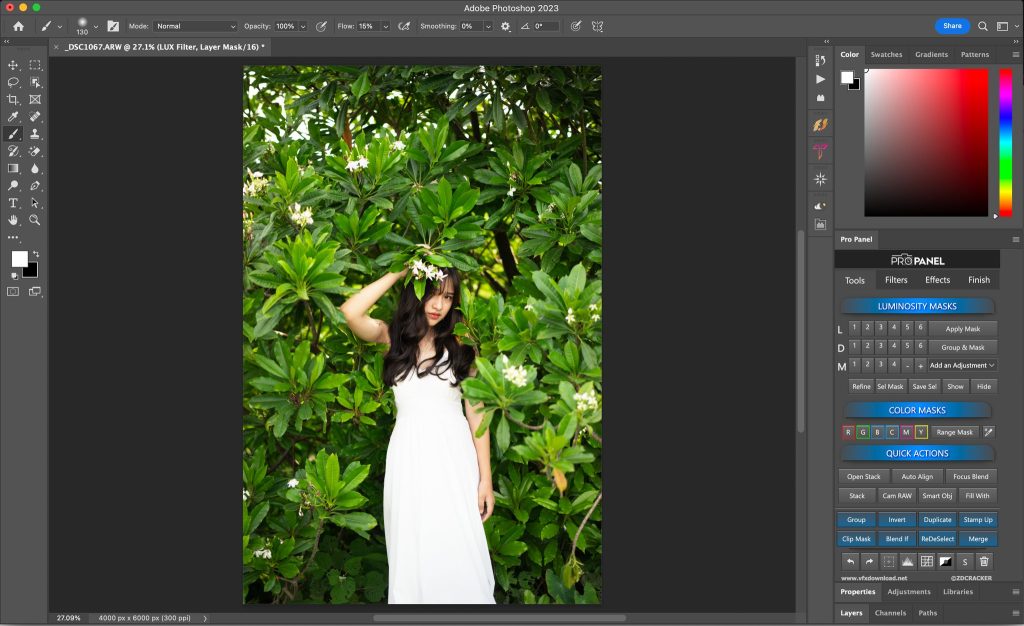Click the Apply Mask button
Viewport: 1024px width, 626px height.
point(962,329)
